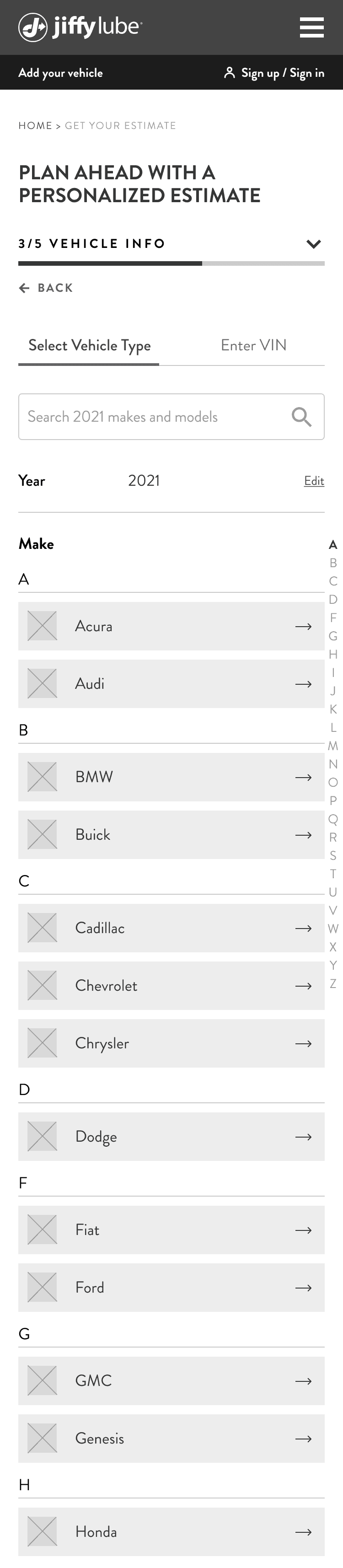
Task: Focus the Search 2021 makes and models field
Action: (x=152, y=417)
